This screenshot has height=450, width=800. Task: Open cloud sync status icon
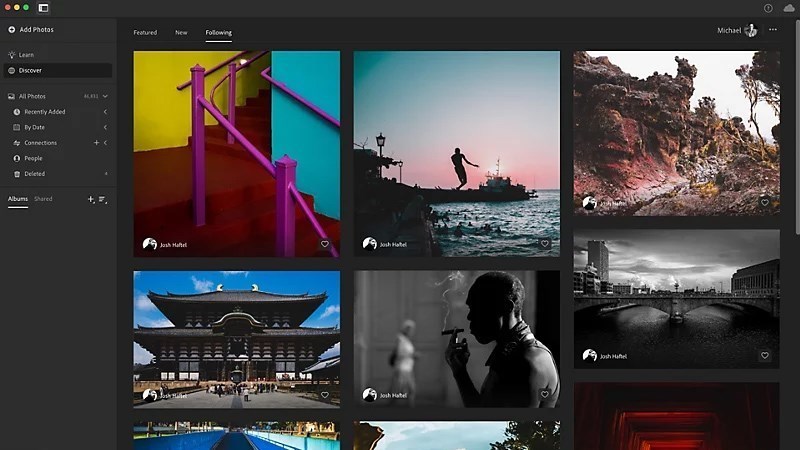(x=789, y=8)
